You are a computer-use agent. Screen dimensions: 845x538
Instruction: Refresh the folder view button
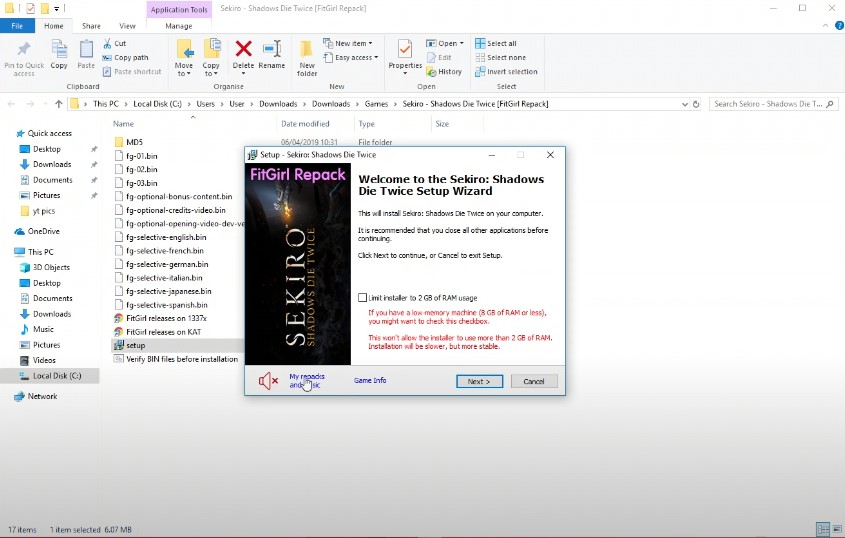(x=696, y=104)
